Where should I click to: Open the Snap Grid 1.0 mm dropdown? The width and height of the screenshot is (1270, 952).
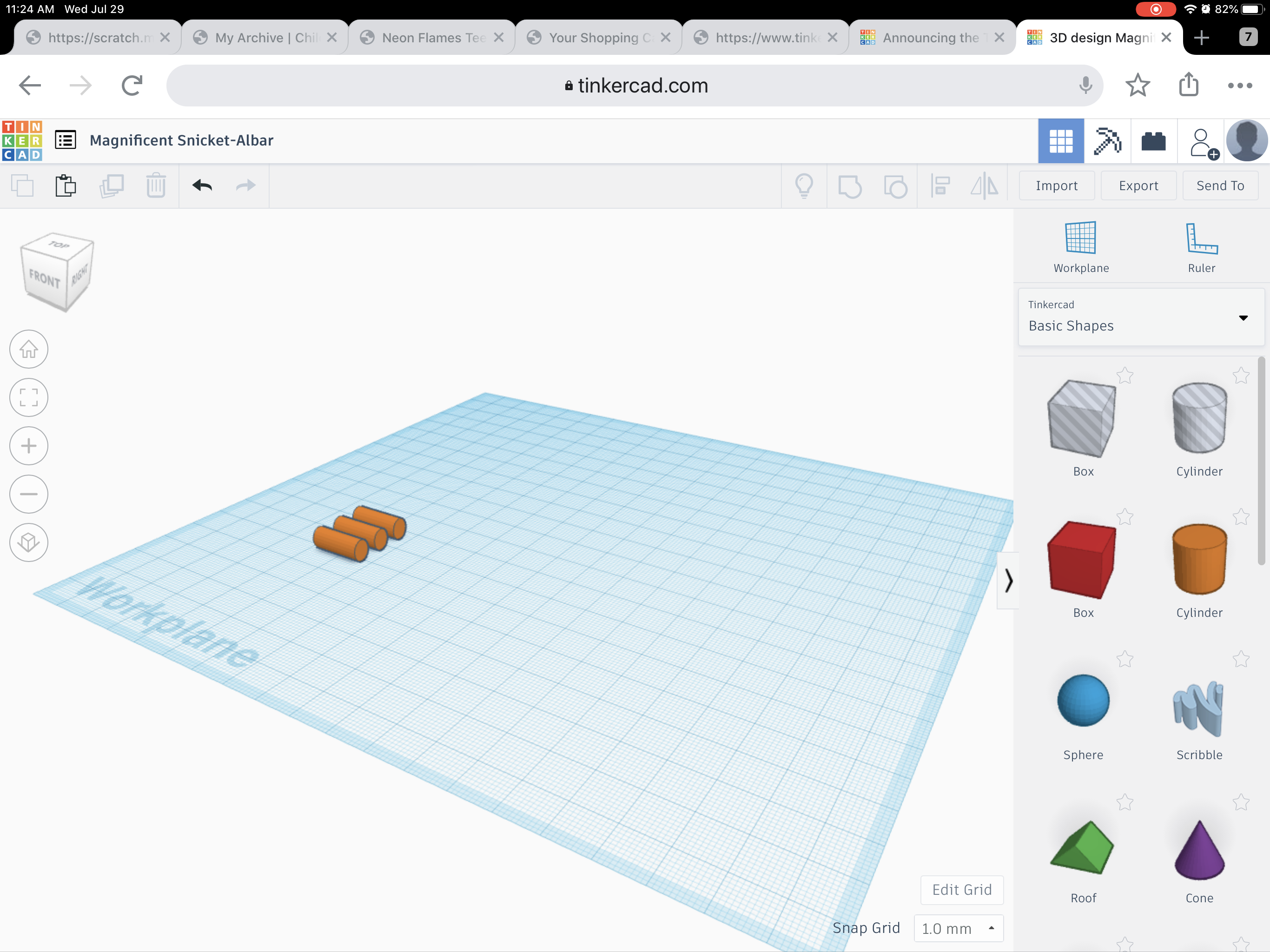coord(958,928)
